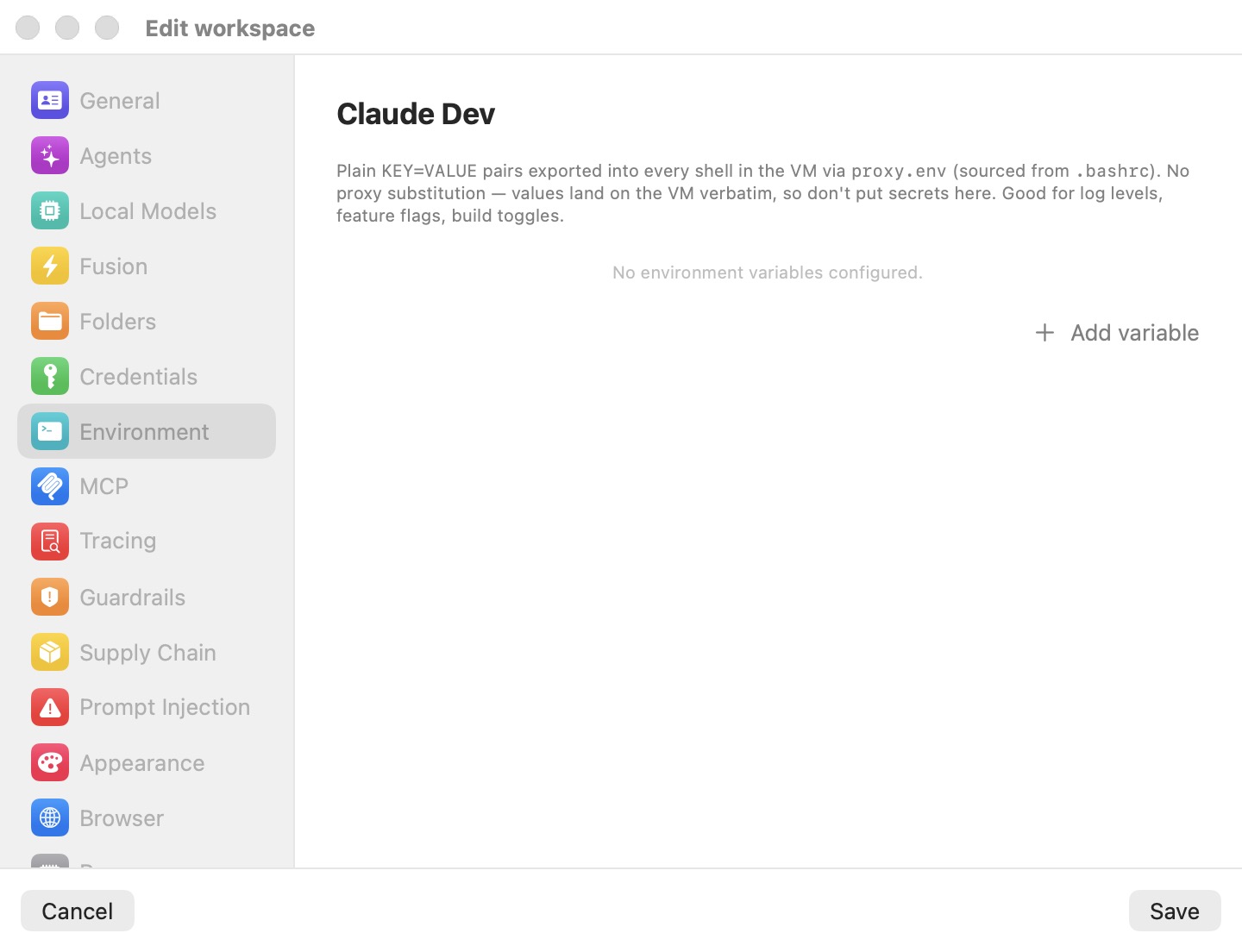1242x952 pixels.
Task: Select the Fusion lightning bolt icon
Action: click(50, 266)
